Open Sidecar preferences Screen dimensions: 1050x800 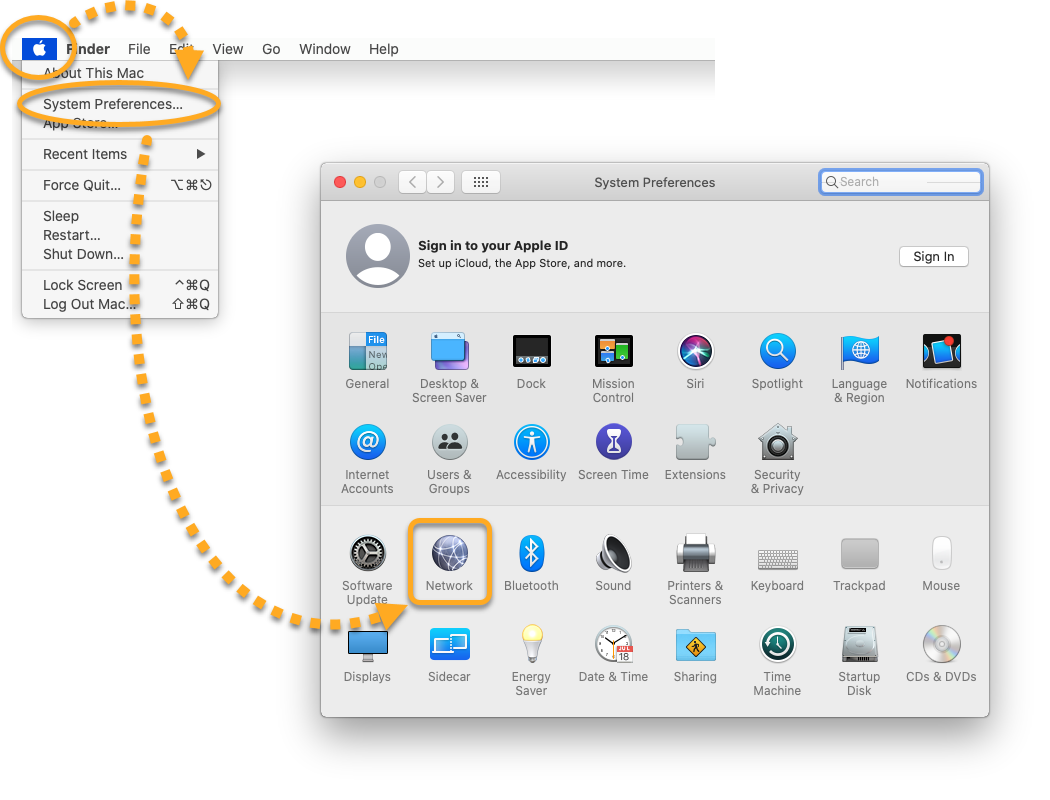pyautogui.click(x=449, y=654)
